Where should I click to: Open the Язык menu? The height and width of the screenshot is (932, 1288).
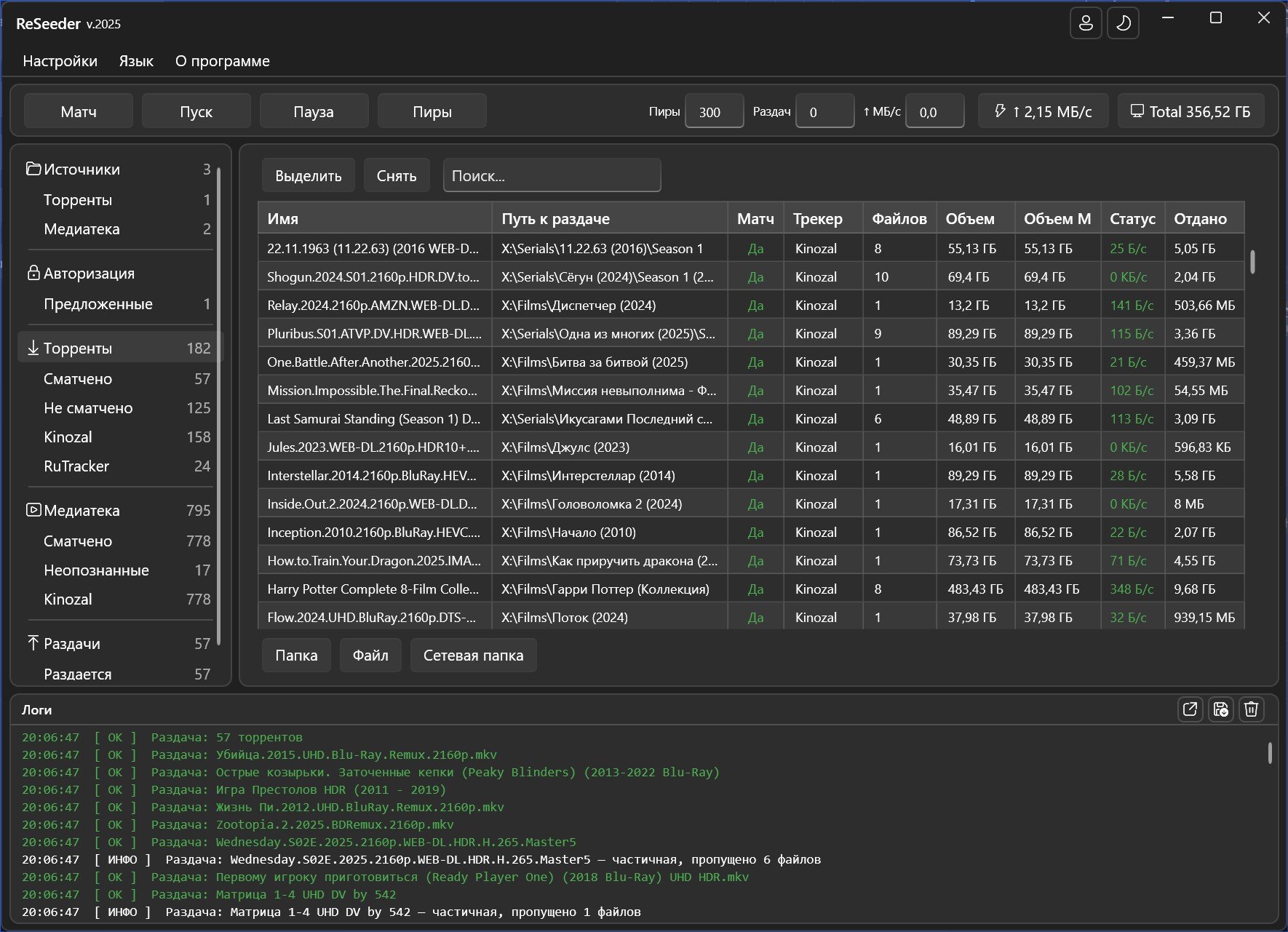click(136, 61)
